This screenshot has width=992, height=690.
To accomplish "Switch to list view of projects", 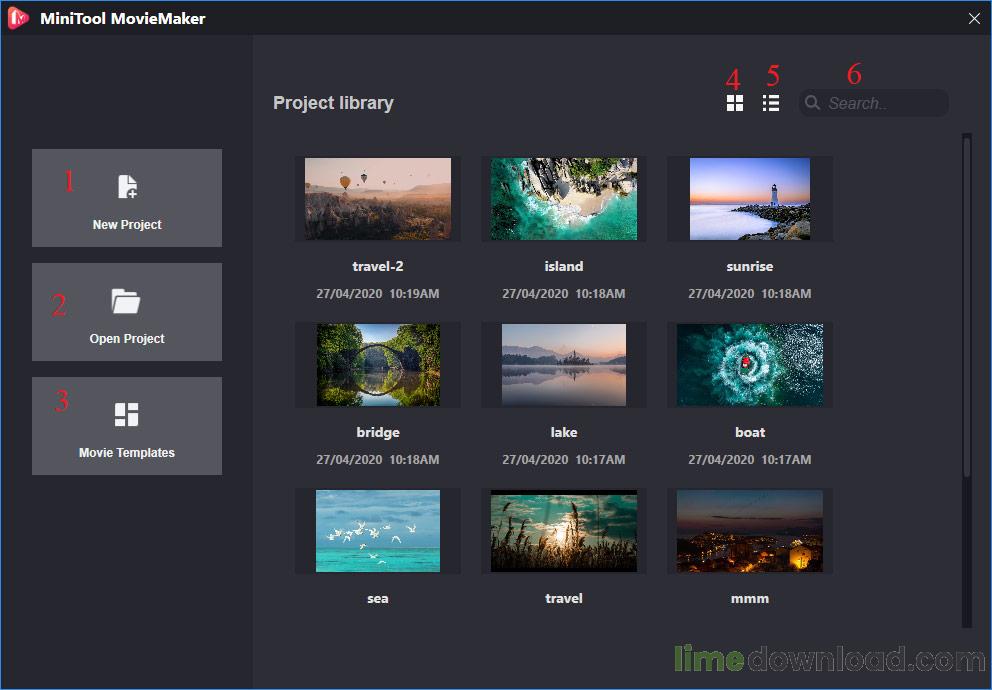I will (770, 103).
